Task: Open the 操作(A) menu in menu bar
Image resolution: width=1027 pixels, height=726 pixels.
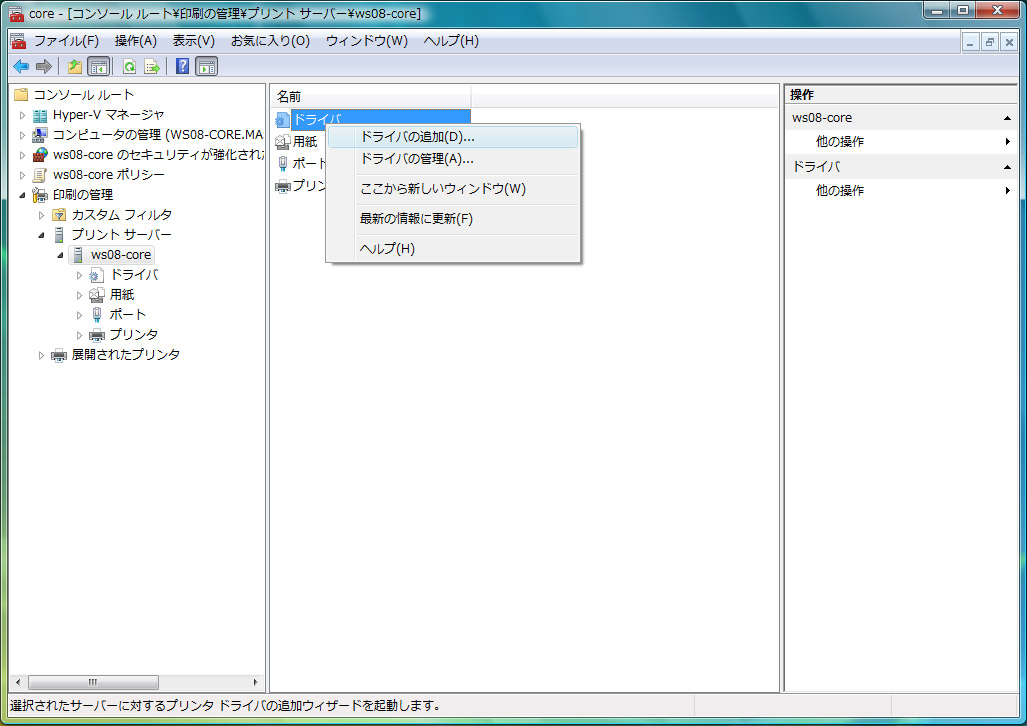Action: click(x=136, y=41)
